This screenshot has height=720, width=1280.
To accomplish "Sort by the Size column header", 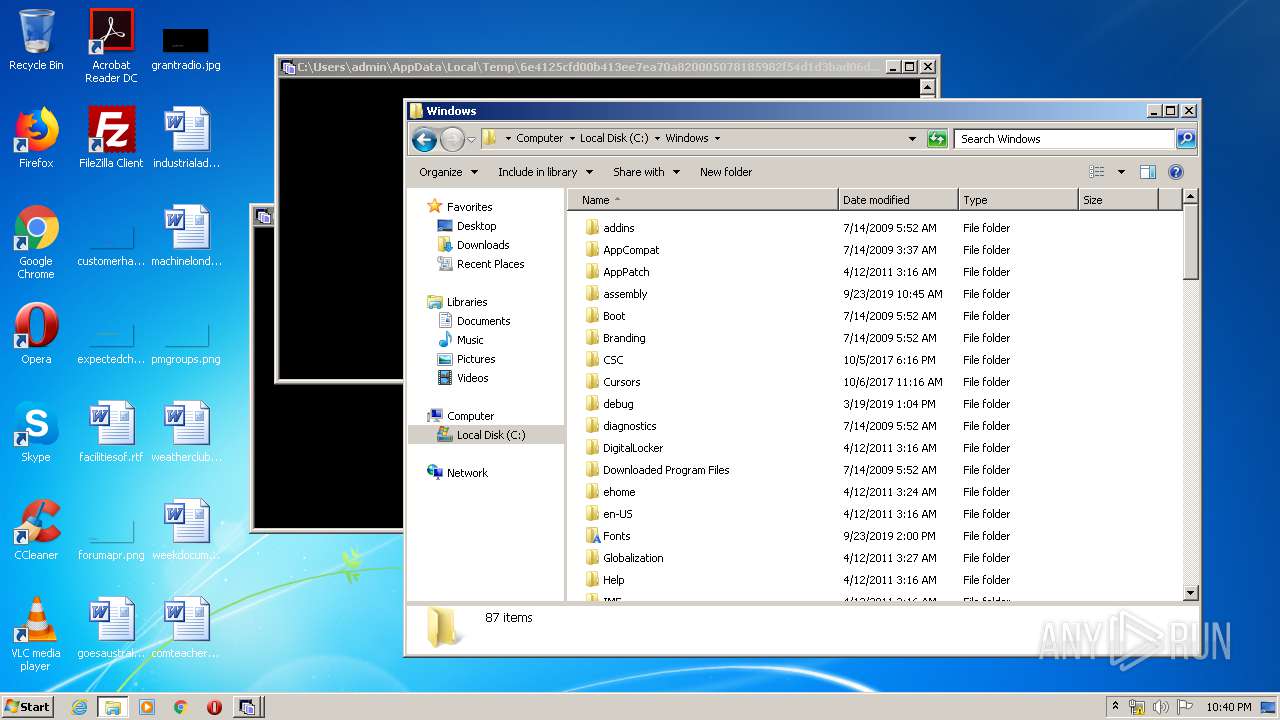I will click(1118, 200).
